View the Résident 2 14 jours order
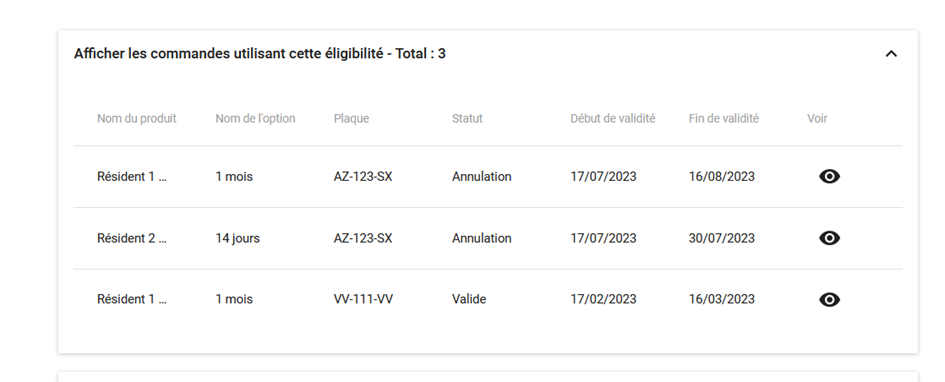This screenshot has height=382, width=945. point(829,238)
